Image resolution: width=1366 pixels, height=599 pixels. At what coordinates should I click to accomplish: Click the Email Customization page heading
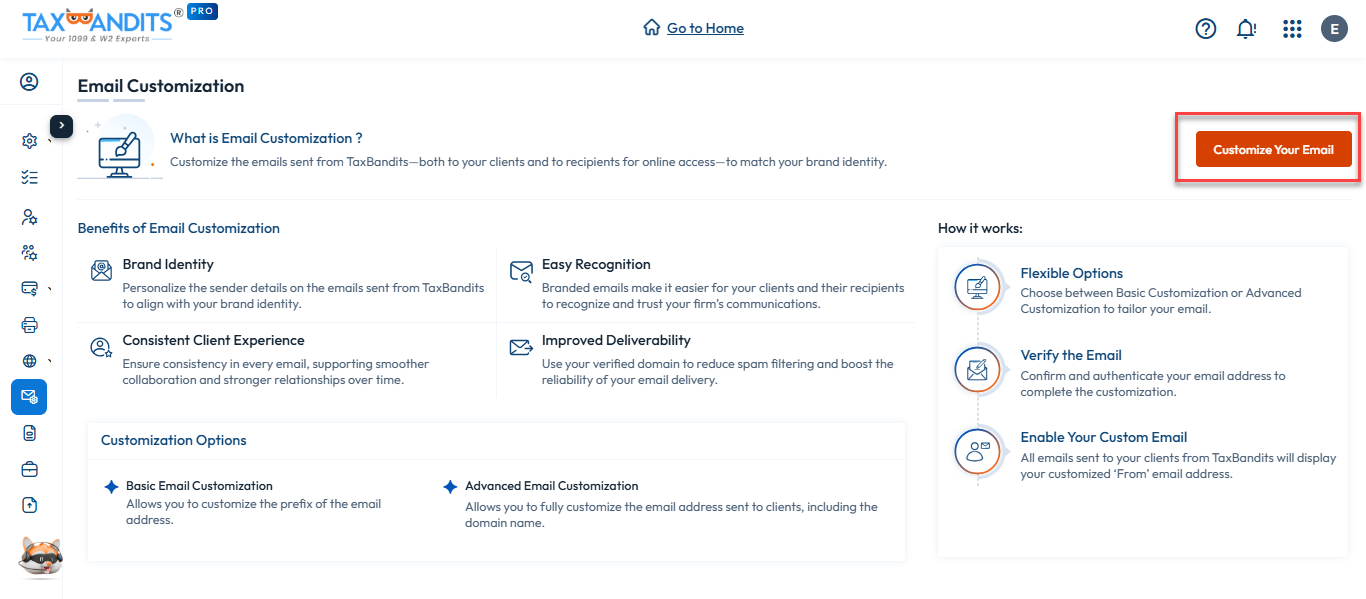[161, 86]
